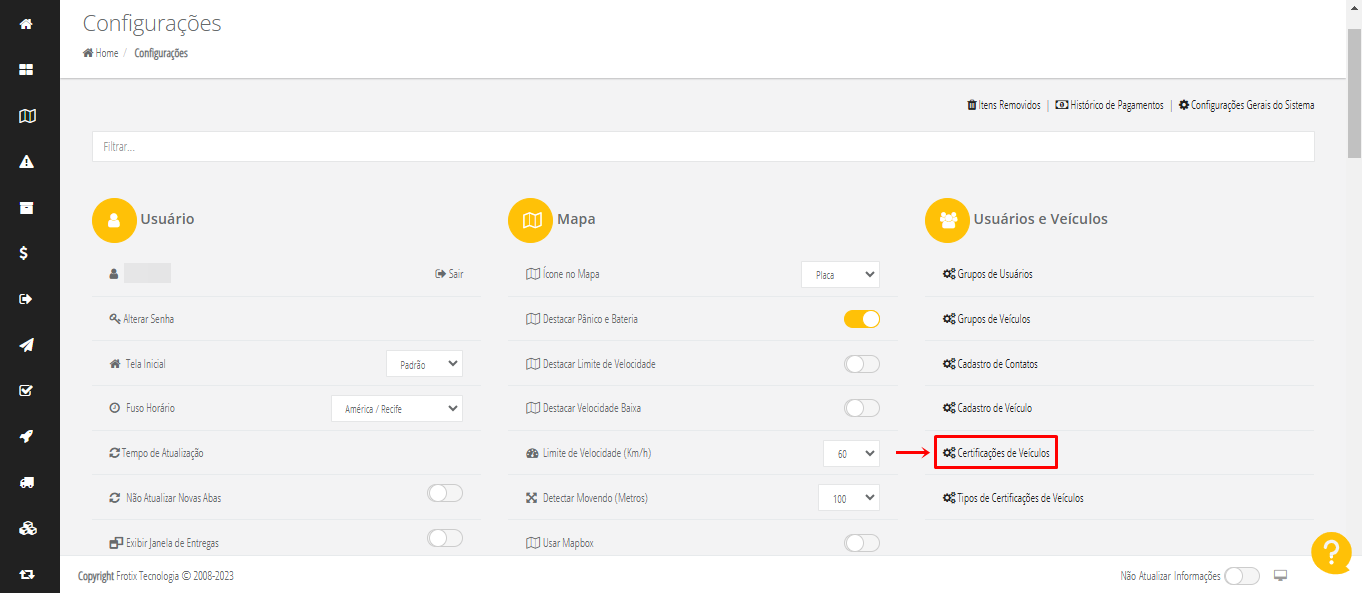Click the rocket icon in the sidebar
The height and width of the screenshot is (593, 1362).
click(x=27, y=436)
